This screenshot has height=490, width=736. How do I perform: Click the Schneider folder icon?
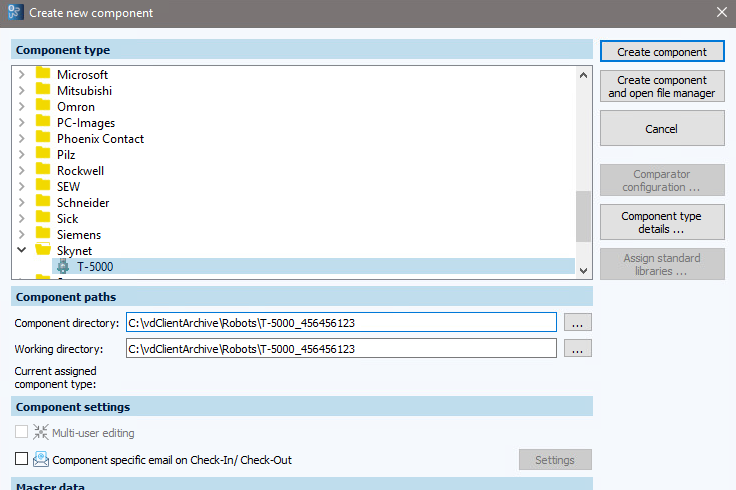pyautogui.click(x=43, y=203)
